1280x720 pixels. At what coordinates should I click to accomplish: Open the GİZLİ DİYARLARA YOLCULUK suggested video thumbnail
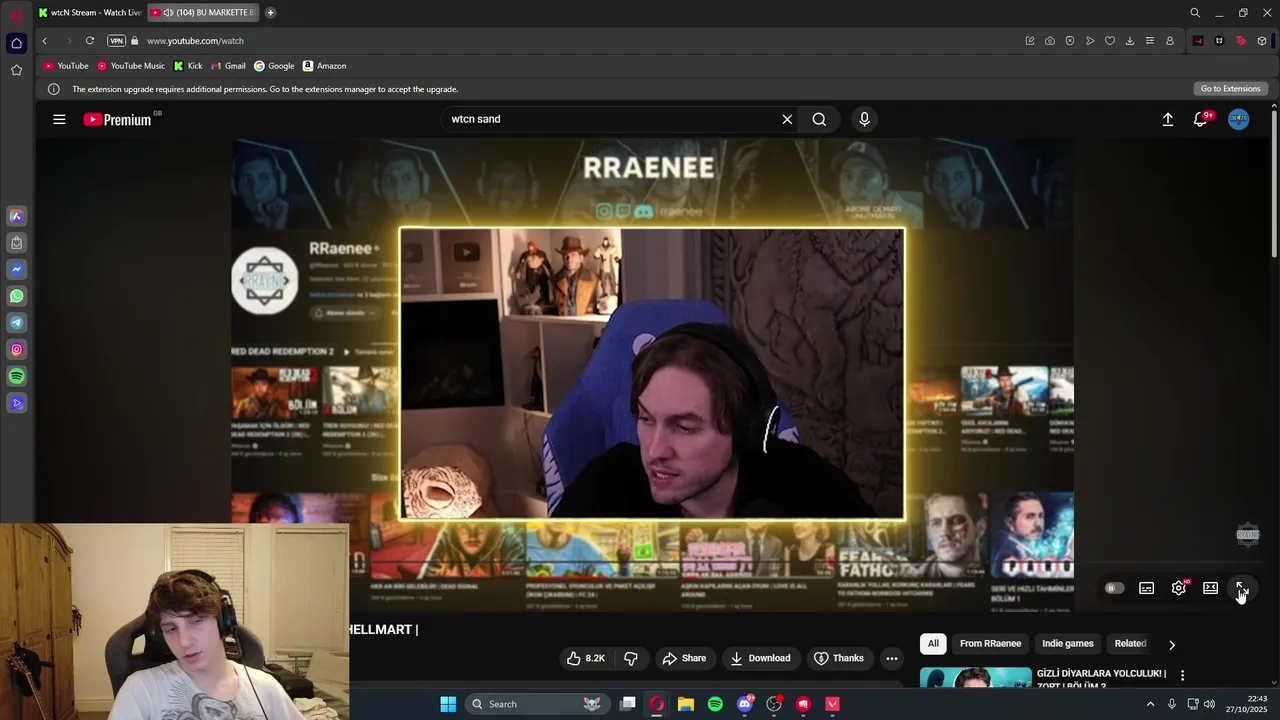tap(975, 678)
